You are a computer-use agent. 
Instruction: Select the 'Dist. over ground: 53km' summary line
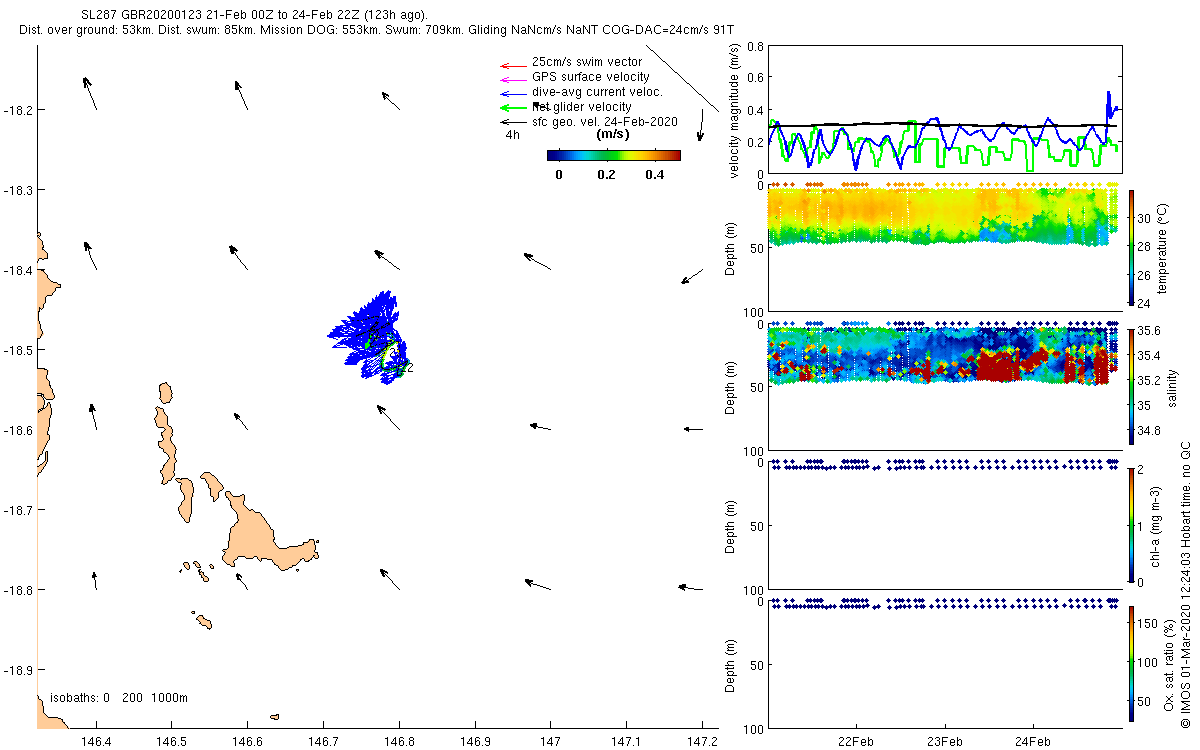(x=376, y=30)
